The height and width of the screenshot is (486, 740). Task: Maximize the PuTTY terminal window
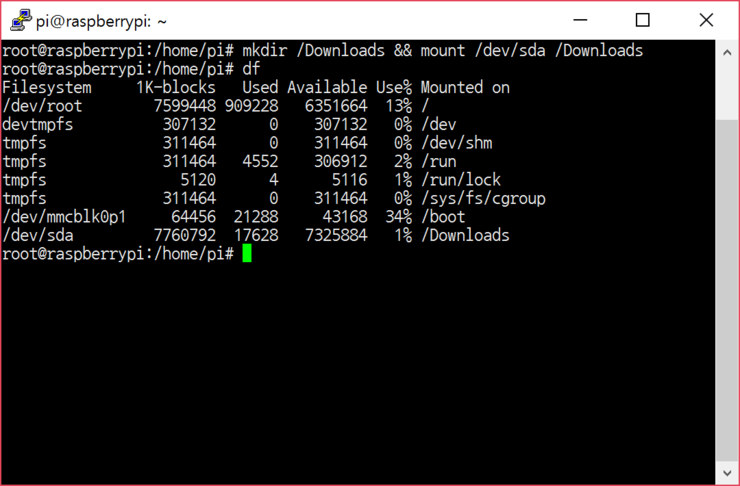(x=642, y=20)
